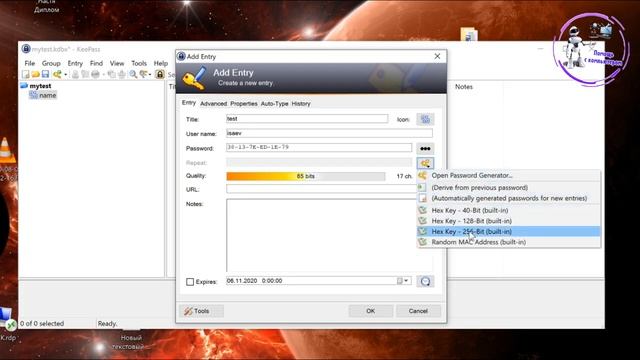Viewport: 640px width, 360px height.
Task: Click the Save database floppy icon
Action: pos(45,74)
